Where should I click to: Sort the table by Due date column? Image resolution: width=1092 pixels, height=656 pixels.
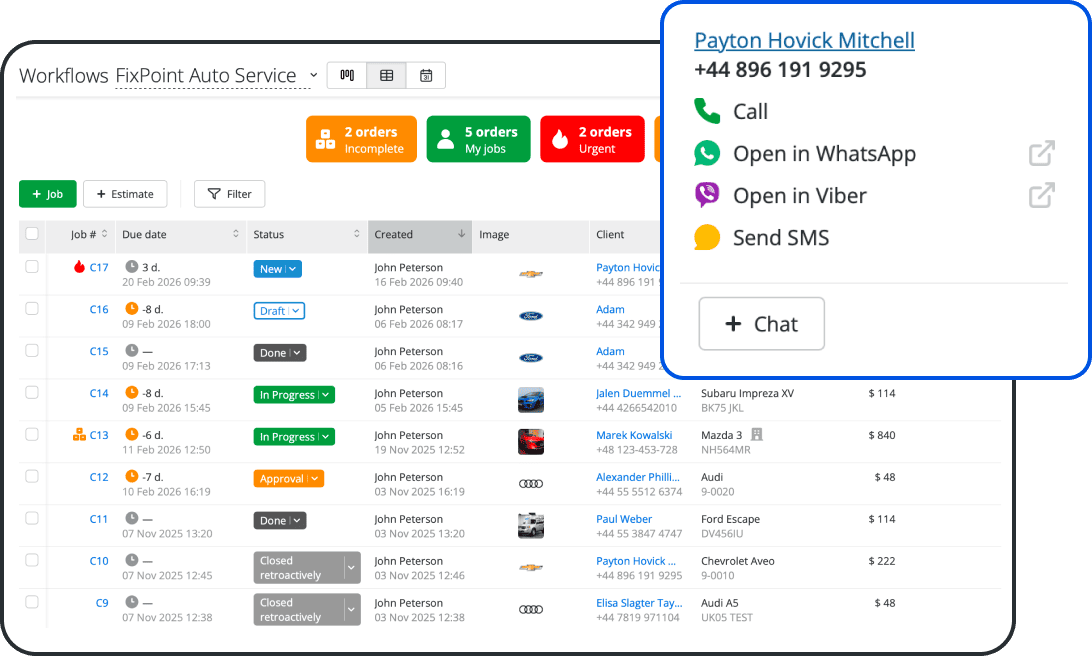click(236, 235)
